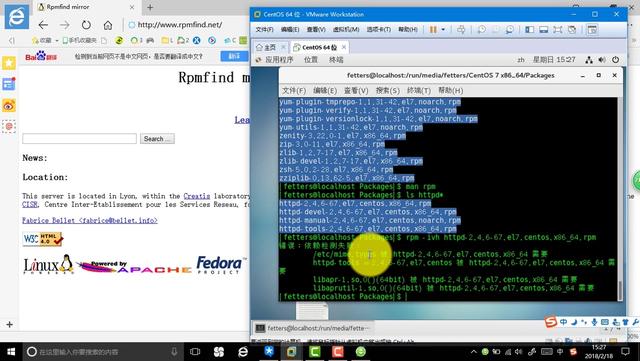Switch to VMware Unity mode
Image resolution: width=640 pixels, height=361 pixels.
572,29
